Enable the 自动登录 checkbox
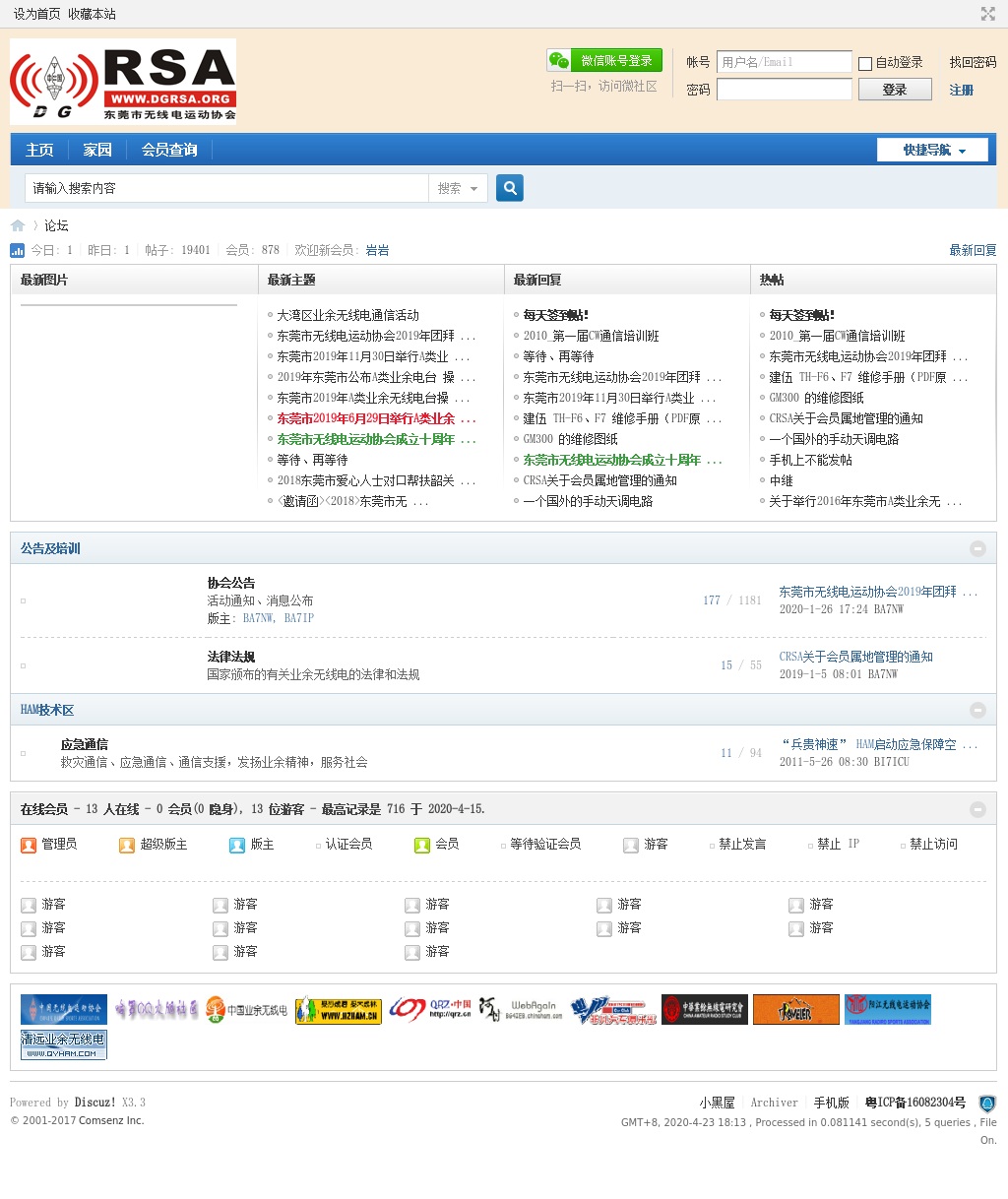 [865, 63]
